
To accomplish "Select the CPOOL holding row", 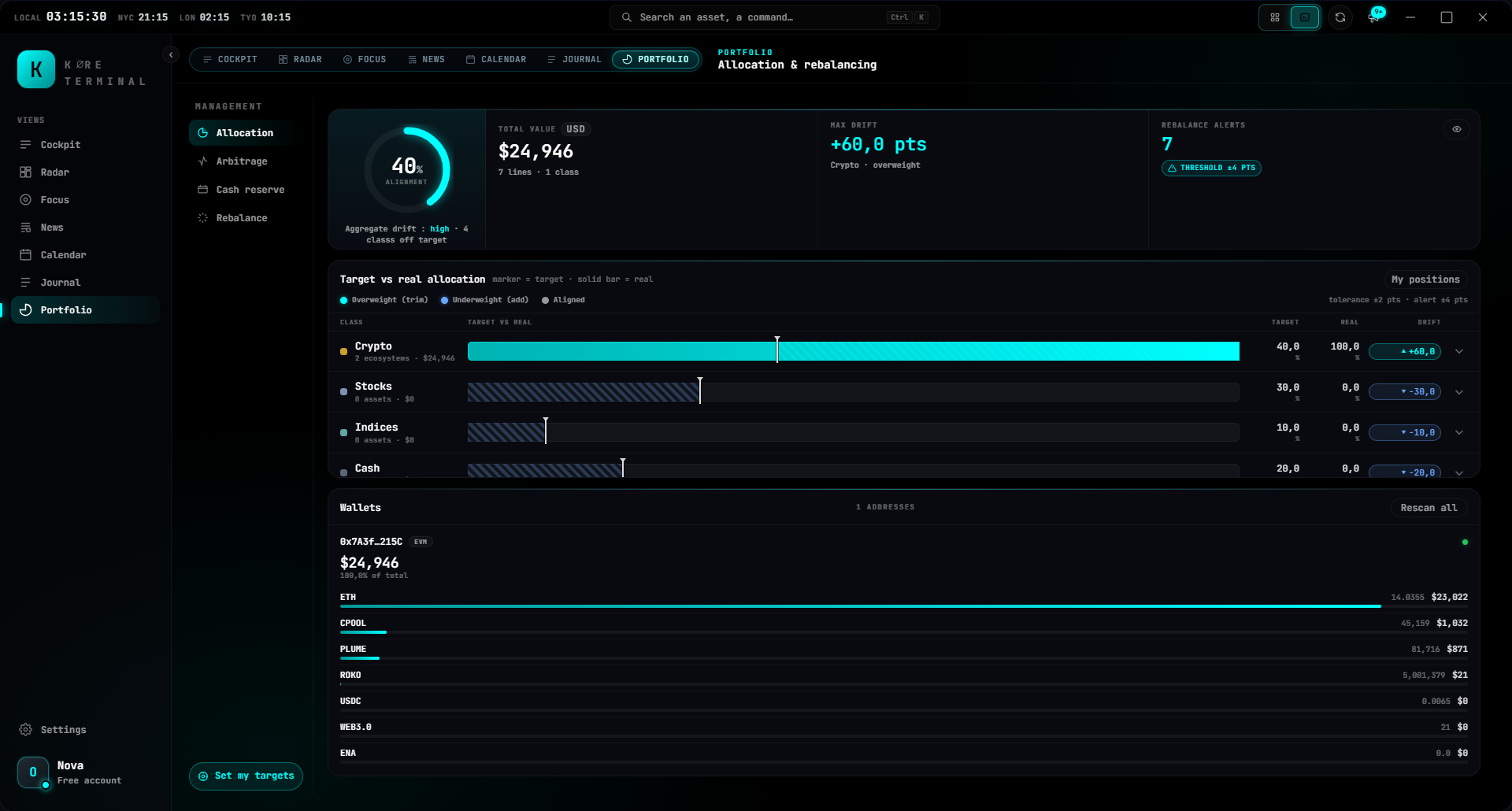I will pyautogui.click(x=903, y=627).
